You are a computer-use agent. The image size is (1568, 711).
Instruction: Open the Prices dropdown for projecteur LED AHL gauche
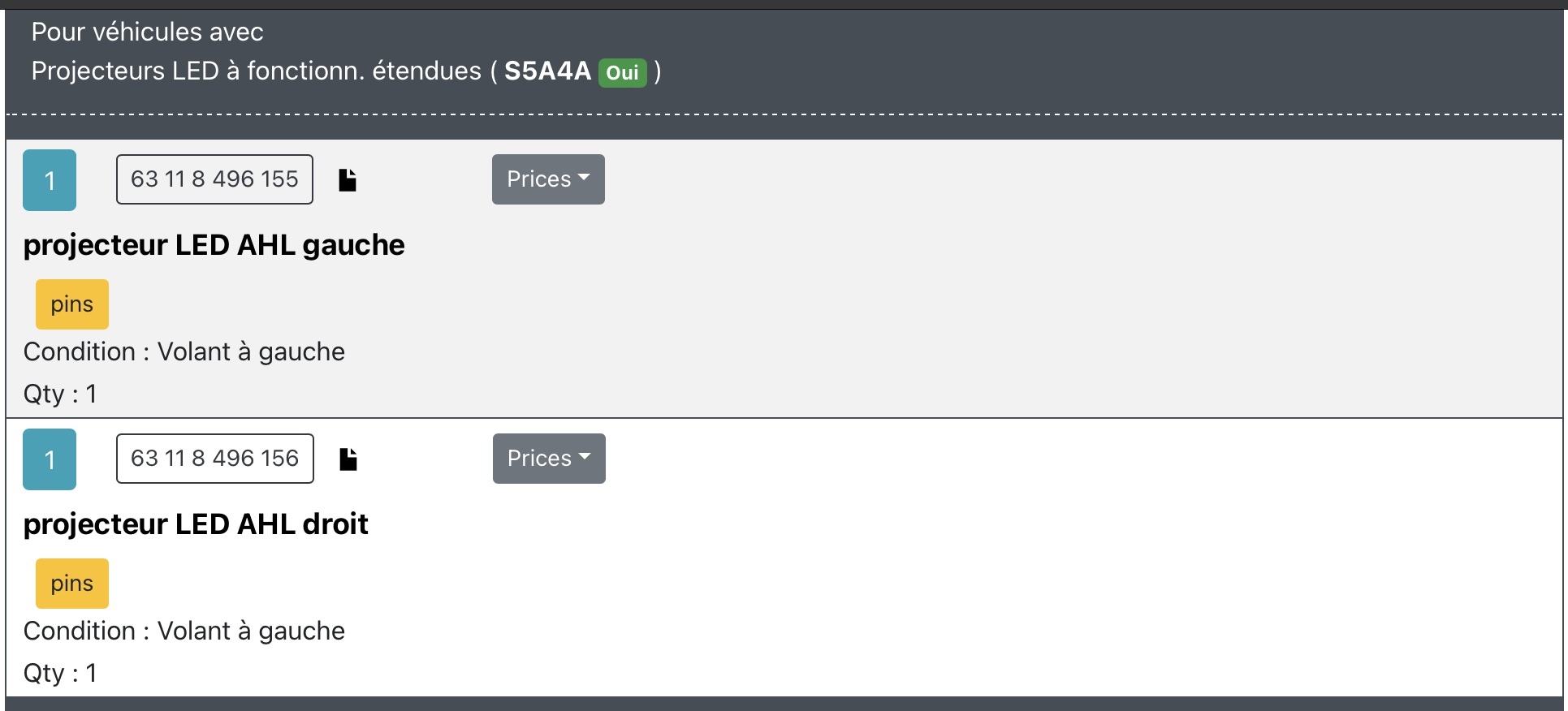tap(548, 179)
